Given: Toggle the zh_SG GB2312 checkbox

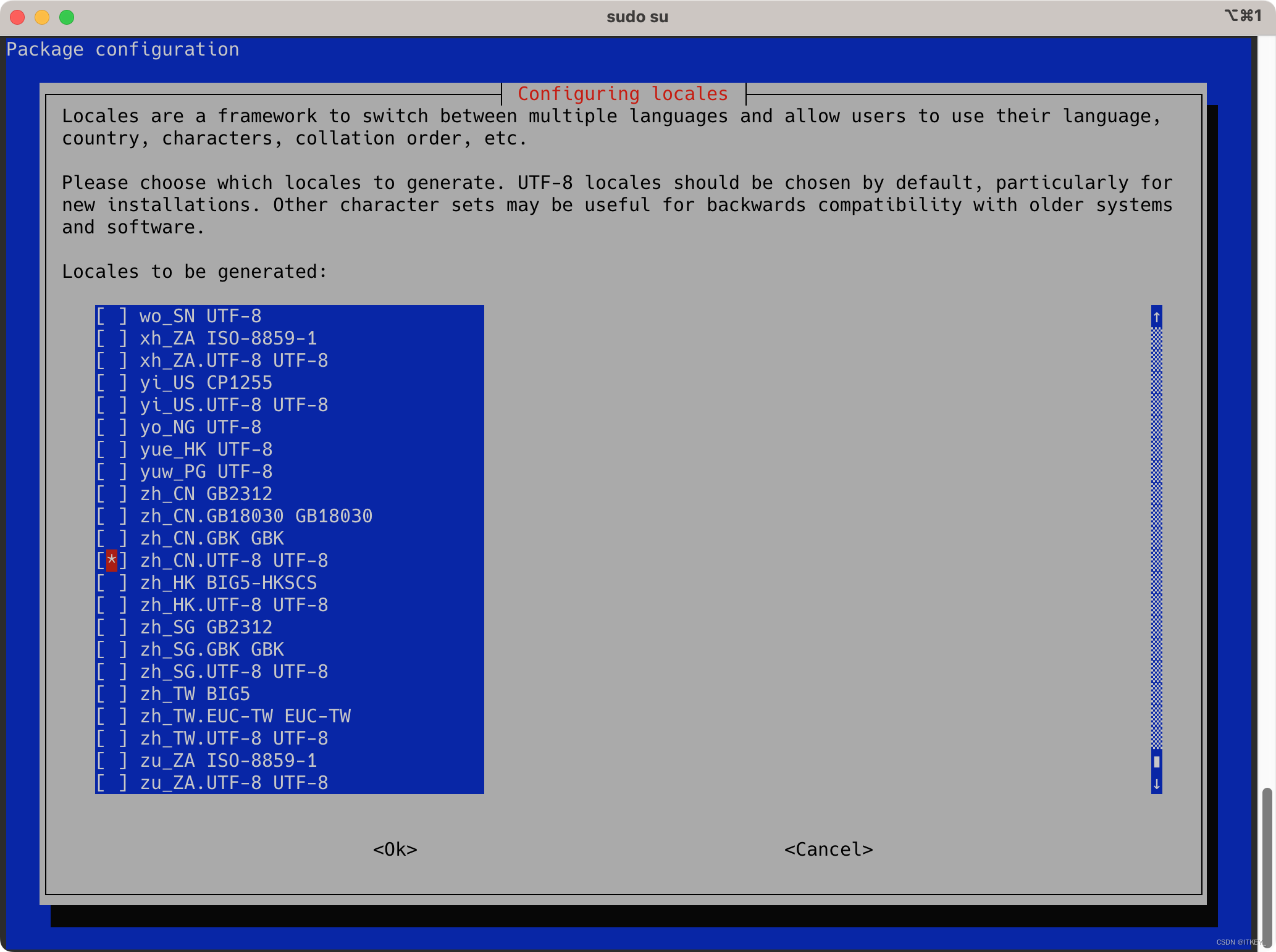Looking at the screenshot, I should (112, 627).
